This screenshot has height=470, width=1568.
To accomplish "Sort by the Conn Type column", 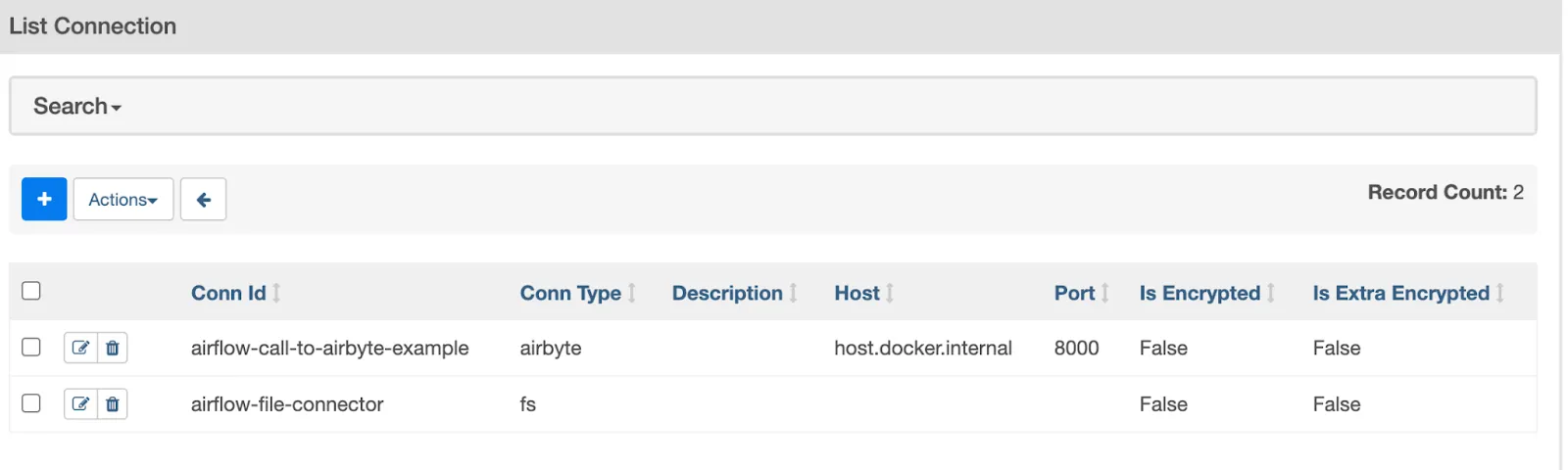I will [x=569, y=293].
